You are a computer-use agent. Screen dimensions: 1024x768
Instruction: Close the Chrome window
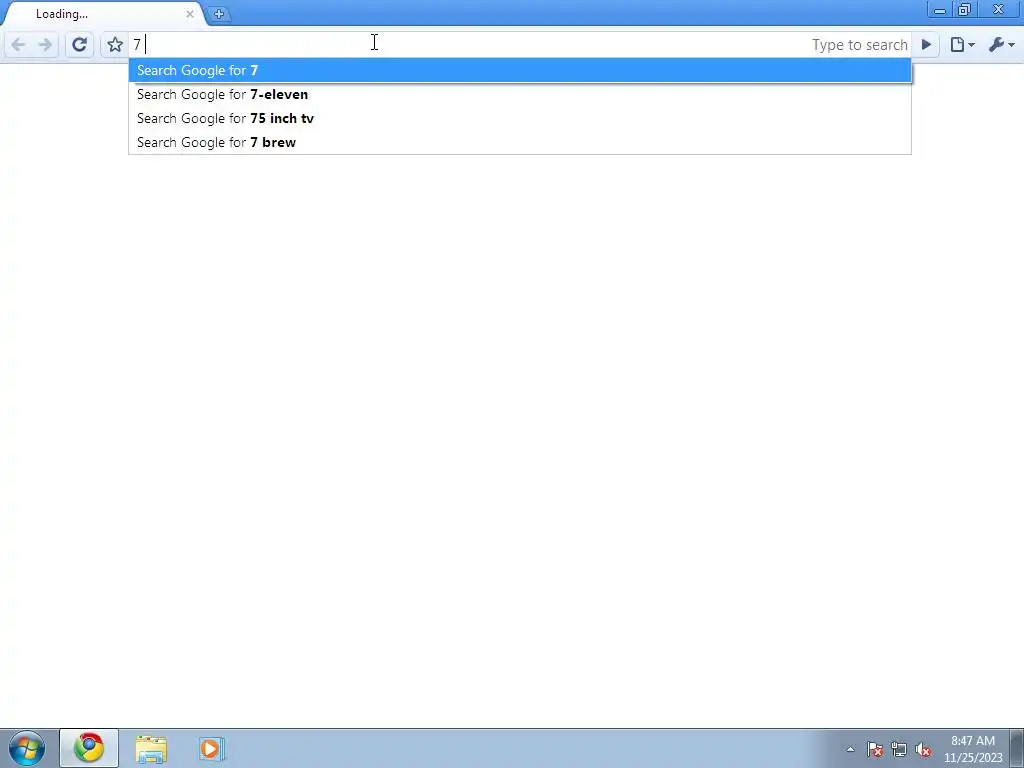point(999,10)
